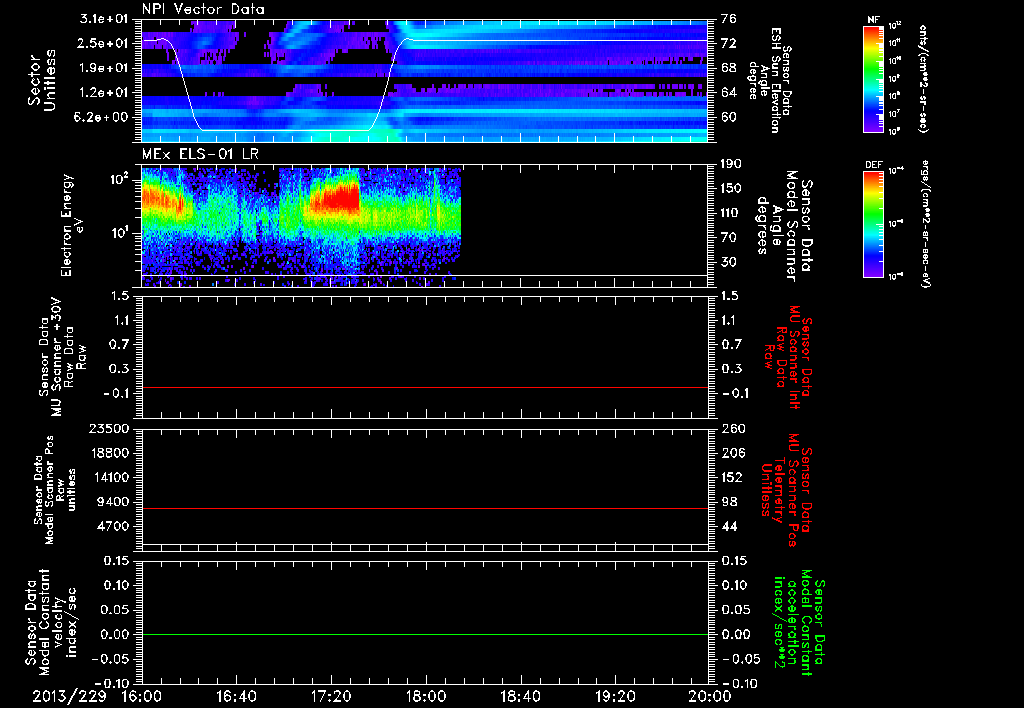The image size is (1024, 708).
Task: Click the "MEx ELS-01 LR" panel title
Action: [x=200, y=155]
